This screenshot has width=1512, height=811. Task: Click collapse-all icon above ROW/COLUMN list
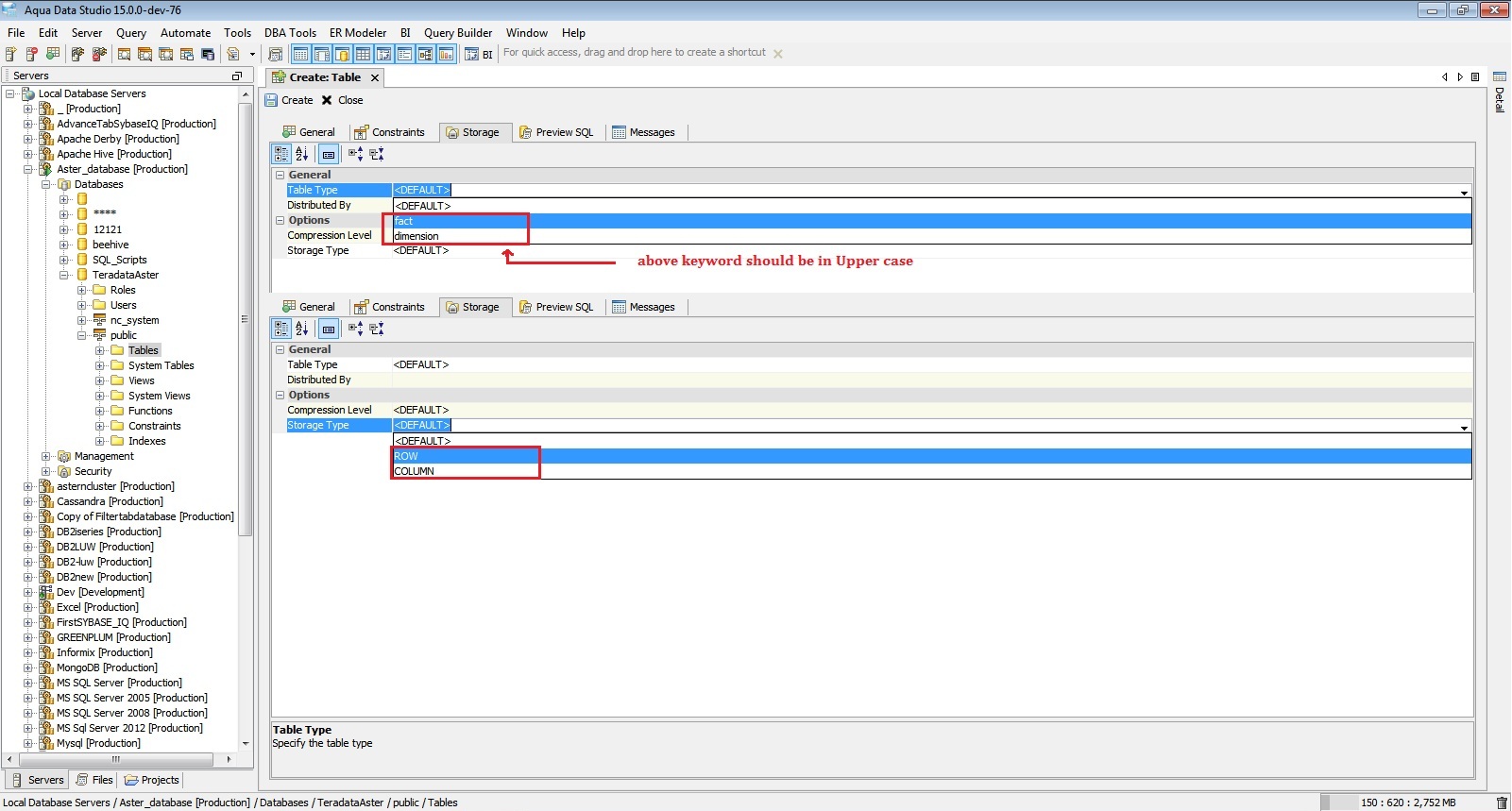click(377, 329)
